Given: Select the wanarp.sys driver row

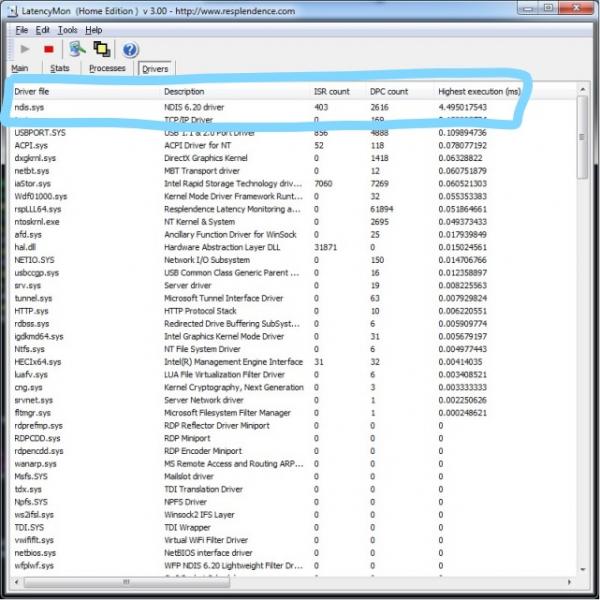Looking at the screenshot, I should [293, 464].
